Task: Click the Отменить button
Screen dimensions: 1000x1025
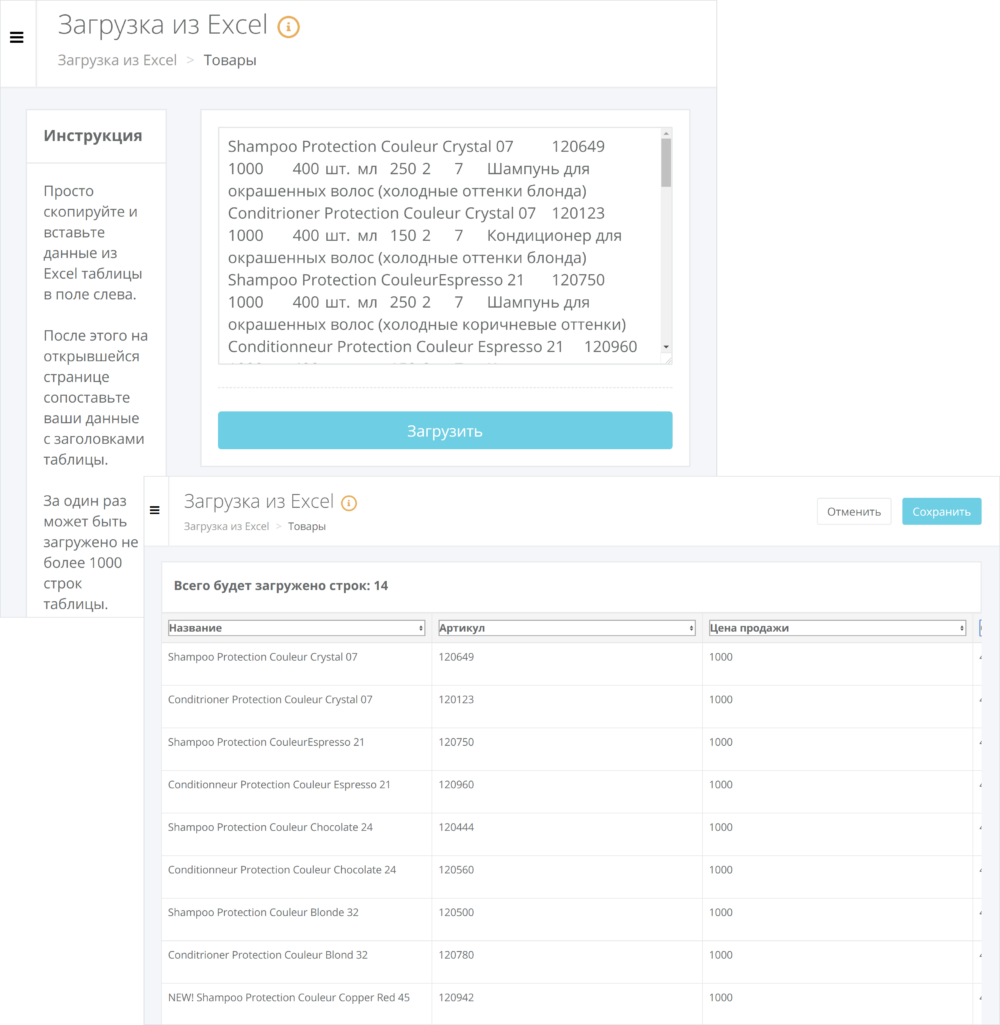Action: pyautogui.click(x=854, y=512)
